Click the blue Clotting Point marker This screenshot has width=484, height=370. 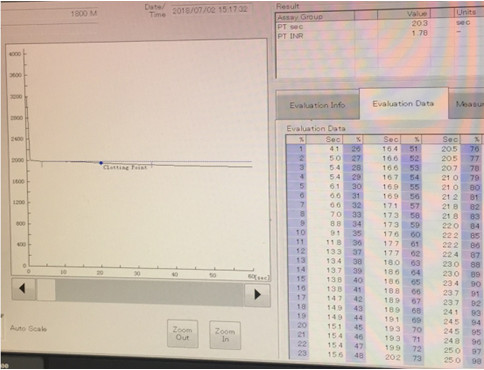point(101,163)
